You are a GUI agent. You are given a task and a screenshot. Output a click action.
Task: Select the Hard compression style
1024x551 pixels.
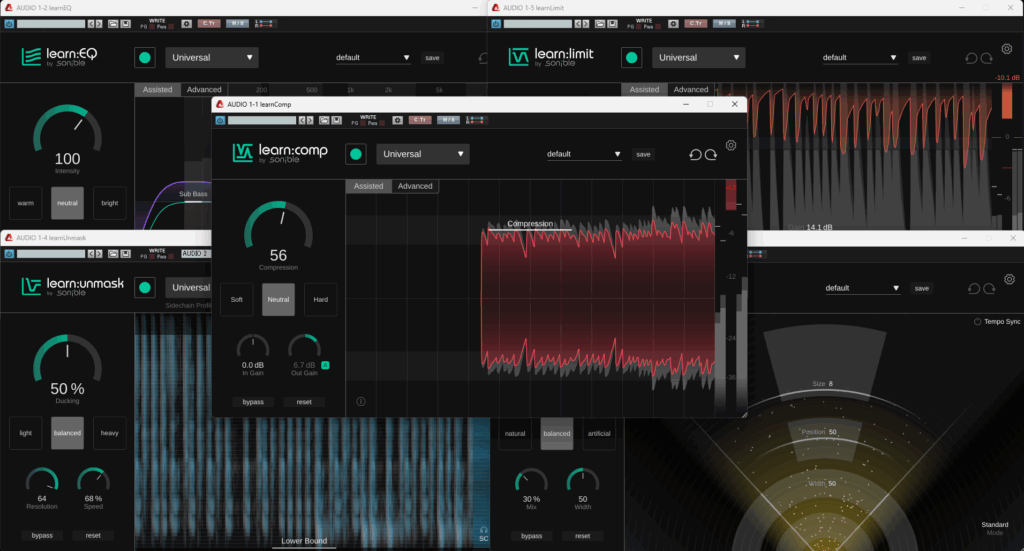[x=321, y=299]
